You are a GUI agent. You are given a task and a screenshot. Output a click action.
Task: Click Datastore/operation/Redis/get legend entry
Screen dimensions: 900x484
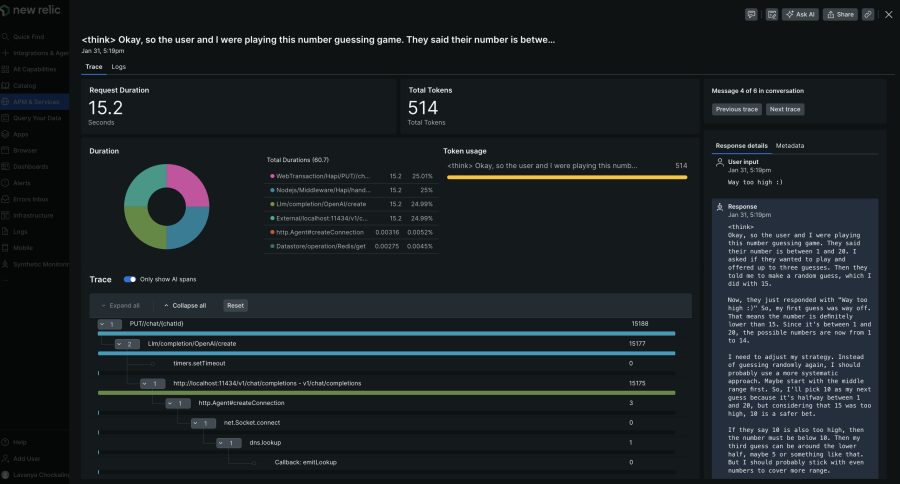click(x=351, y=246)
